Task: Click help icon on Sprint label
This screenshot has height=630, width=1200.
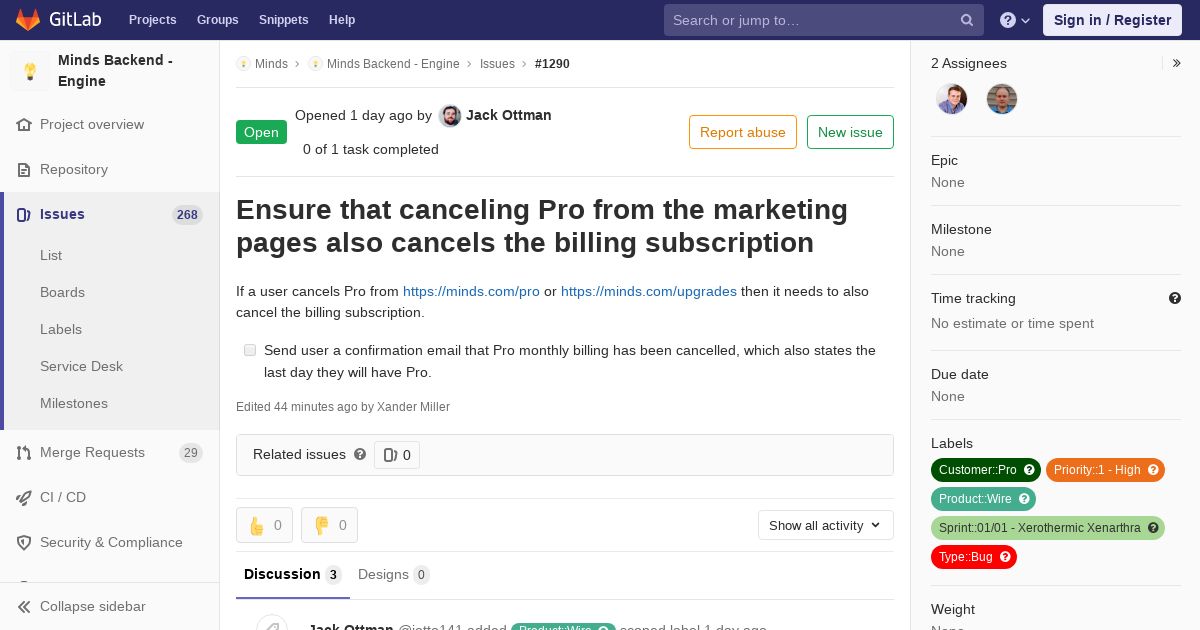Action: [x=1153, y=528]
